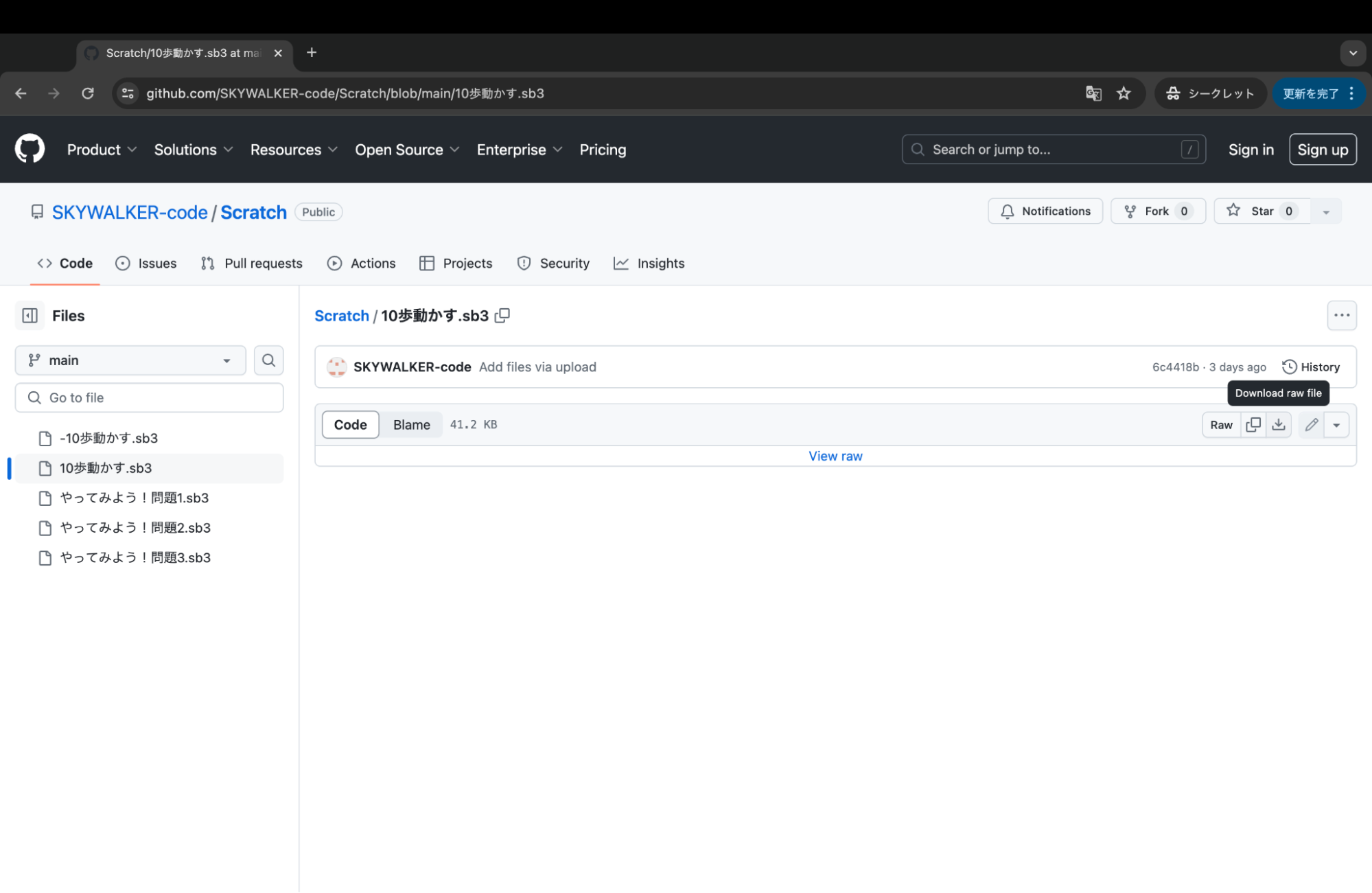Click Sign in
Screen dimensions: 1372x893
1251,150
